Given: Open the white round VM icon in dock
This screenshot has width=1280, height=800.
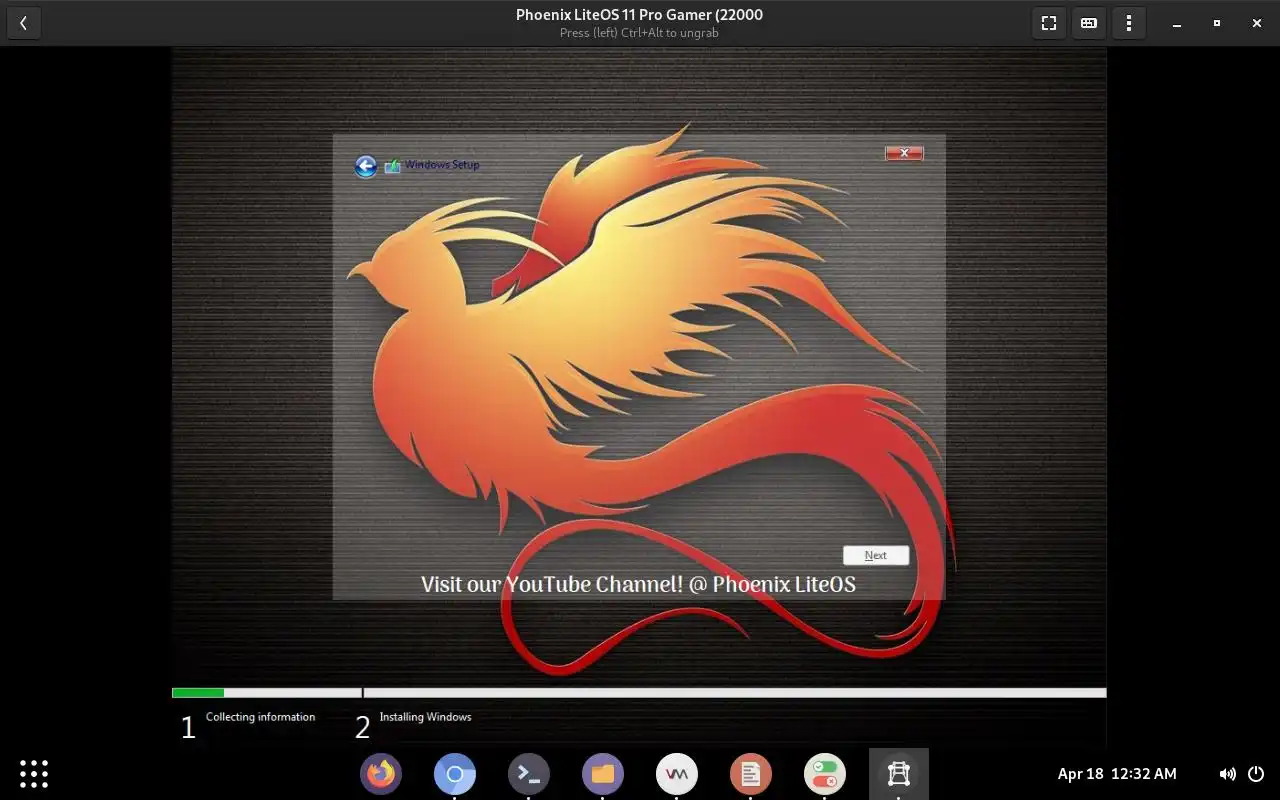Looking at the screenshot, I should [x=677, y=774].
